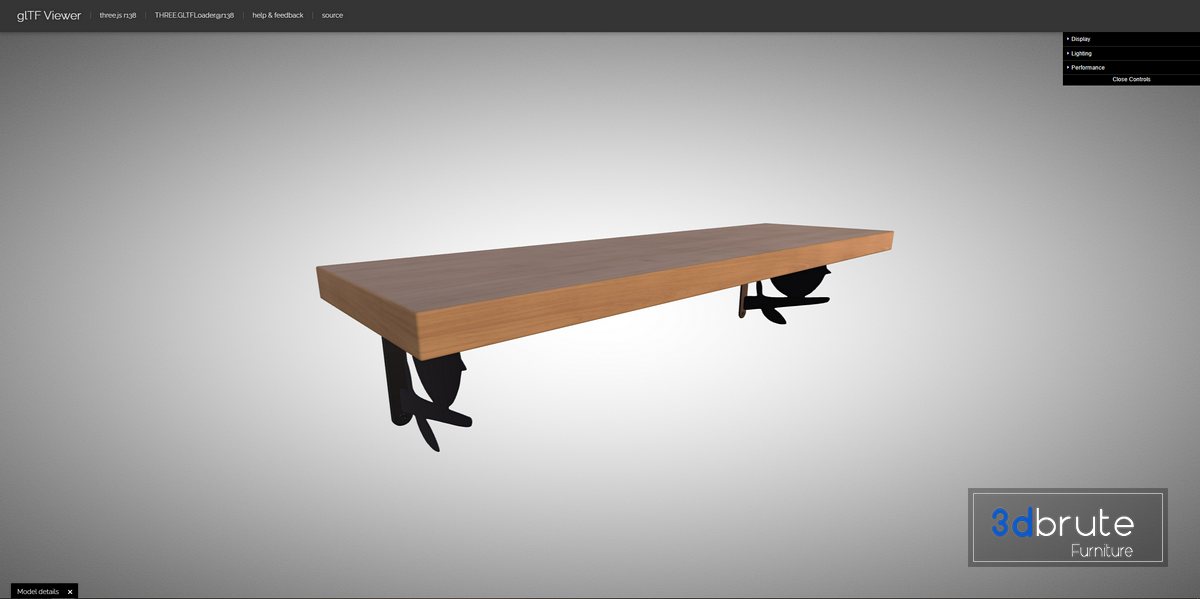This screenshot has height=599, width=1200.
Task: Expand the Lighting controls folder
Action: point(1081,53)
